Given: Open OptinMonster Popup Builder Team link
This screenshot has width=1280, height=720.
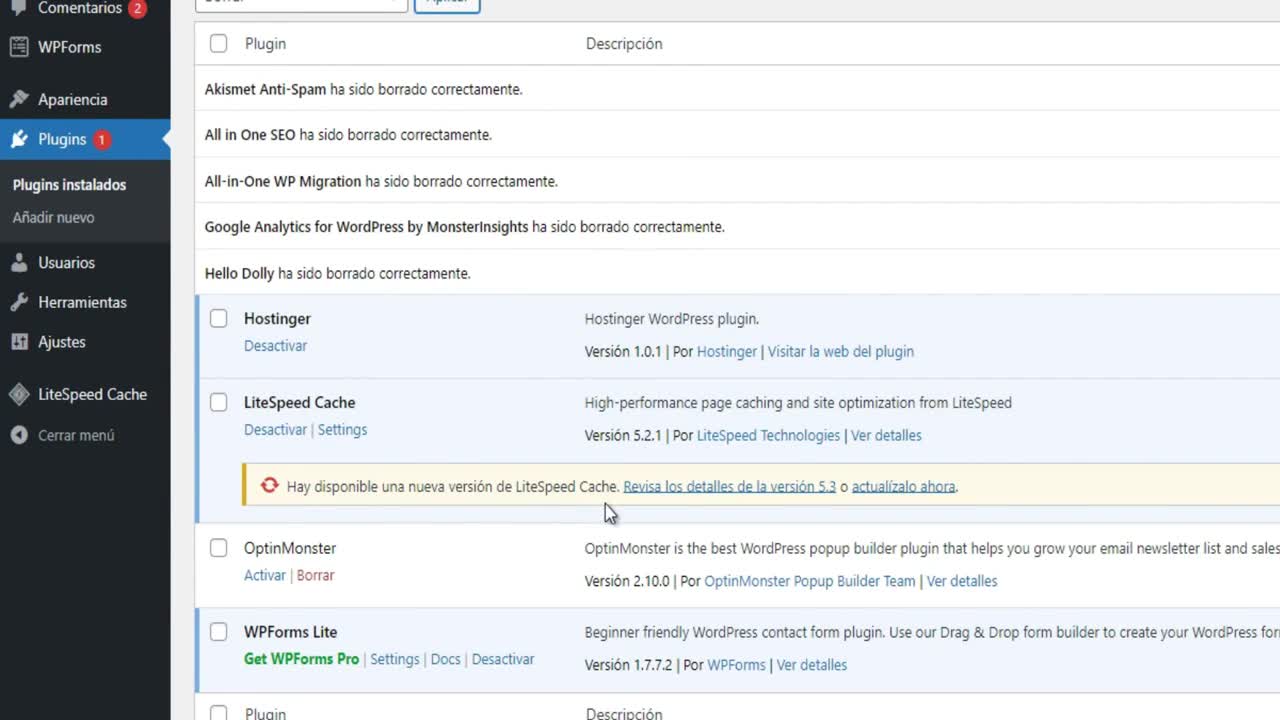Looking at the screenshot, I should (x=810, y=582).
